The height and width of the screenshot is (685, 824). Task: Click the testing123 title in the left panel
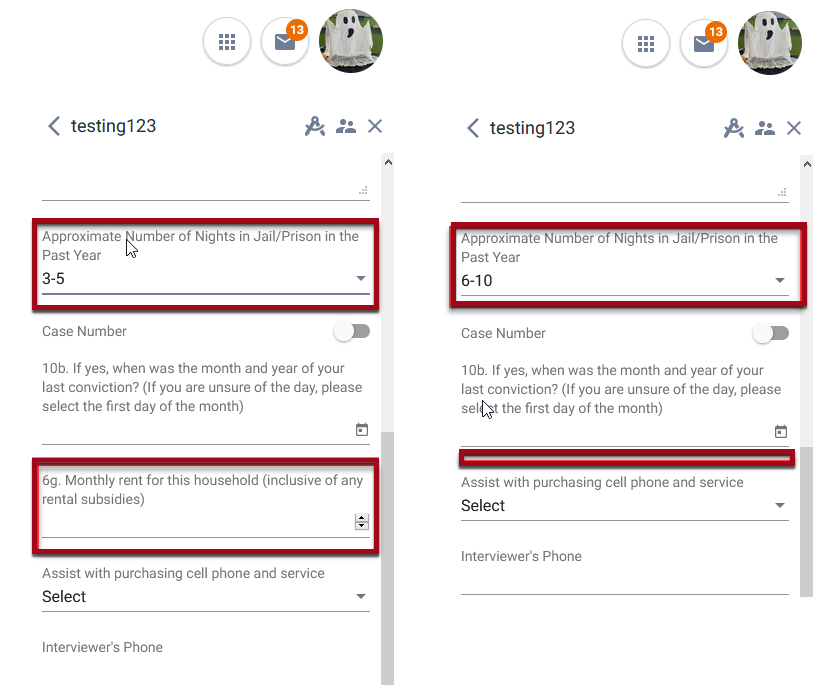click(114, 126)
